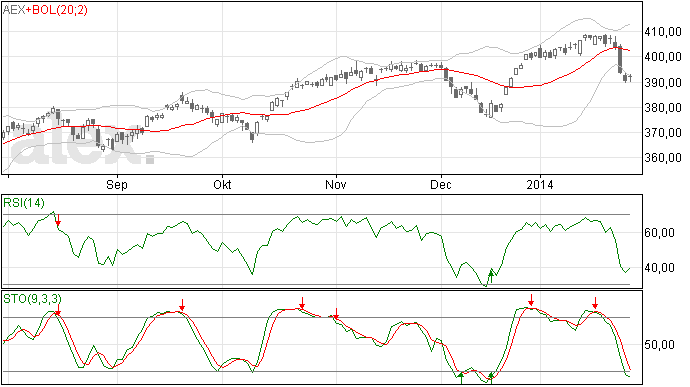Click the 370,00 price axis label

(663, 133)
